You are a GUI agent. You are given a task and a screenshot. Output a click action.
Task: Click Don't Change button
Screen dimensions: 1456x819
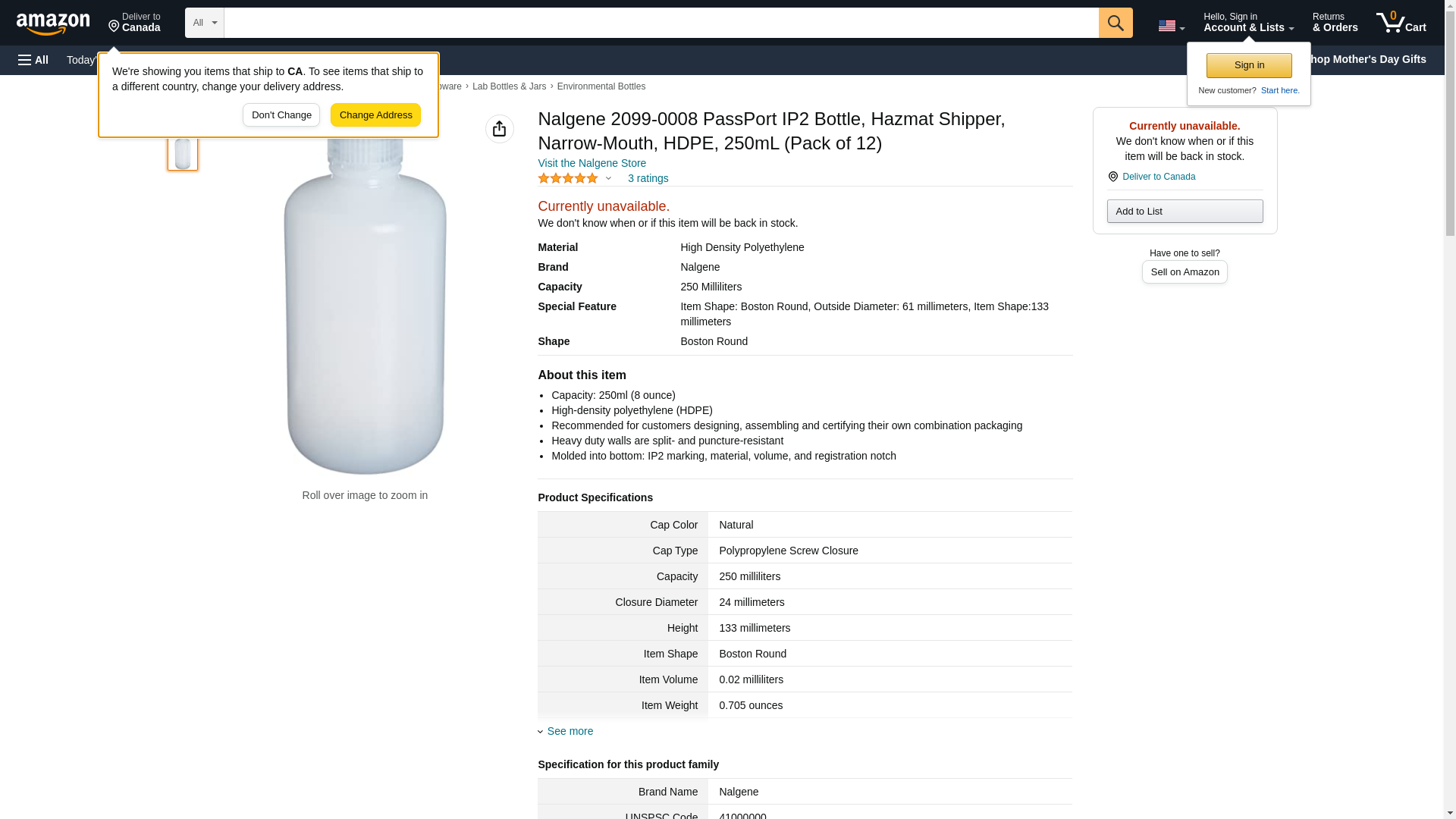pos(281,115)
